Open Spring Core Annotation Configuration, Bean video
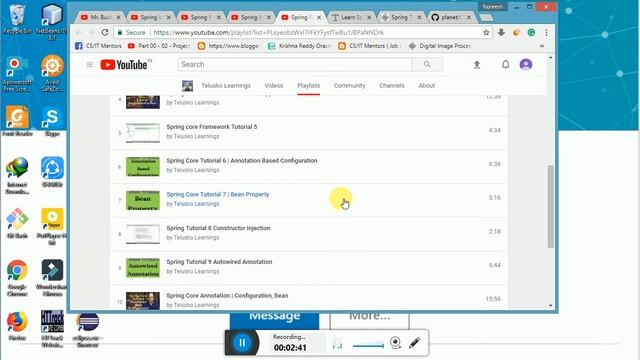640x360 pixels. (227, 296)
